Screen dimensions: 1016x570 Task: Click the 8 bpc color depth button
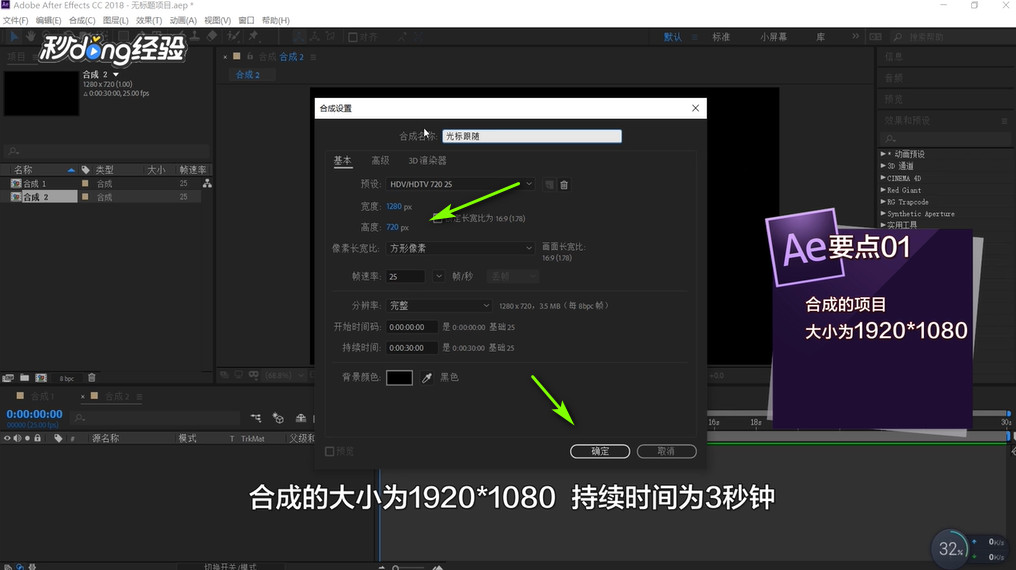(x=67, y=378)
